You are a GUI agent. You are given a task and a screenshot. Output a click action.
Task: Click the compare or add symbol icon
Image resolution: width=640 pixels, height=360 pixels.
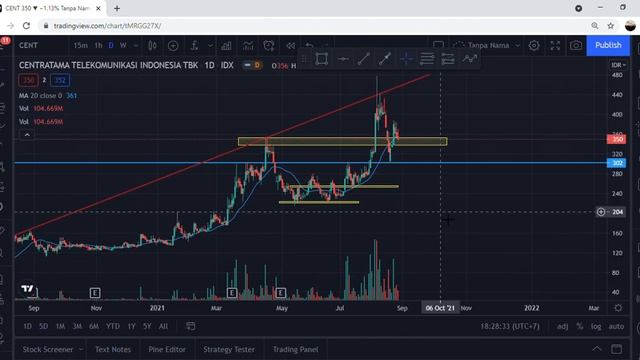click(173, 46)
